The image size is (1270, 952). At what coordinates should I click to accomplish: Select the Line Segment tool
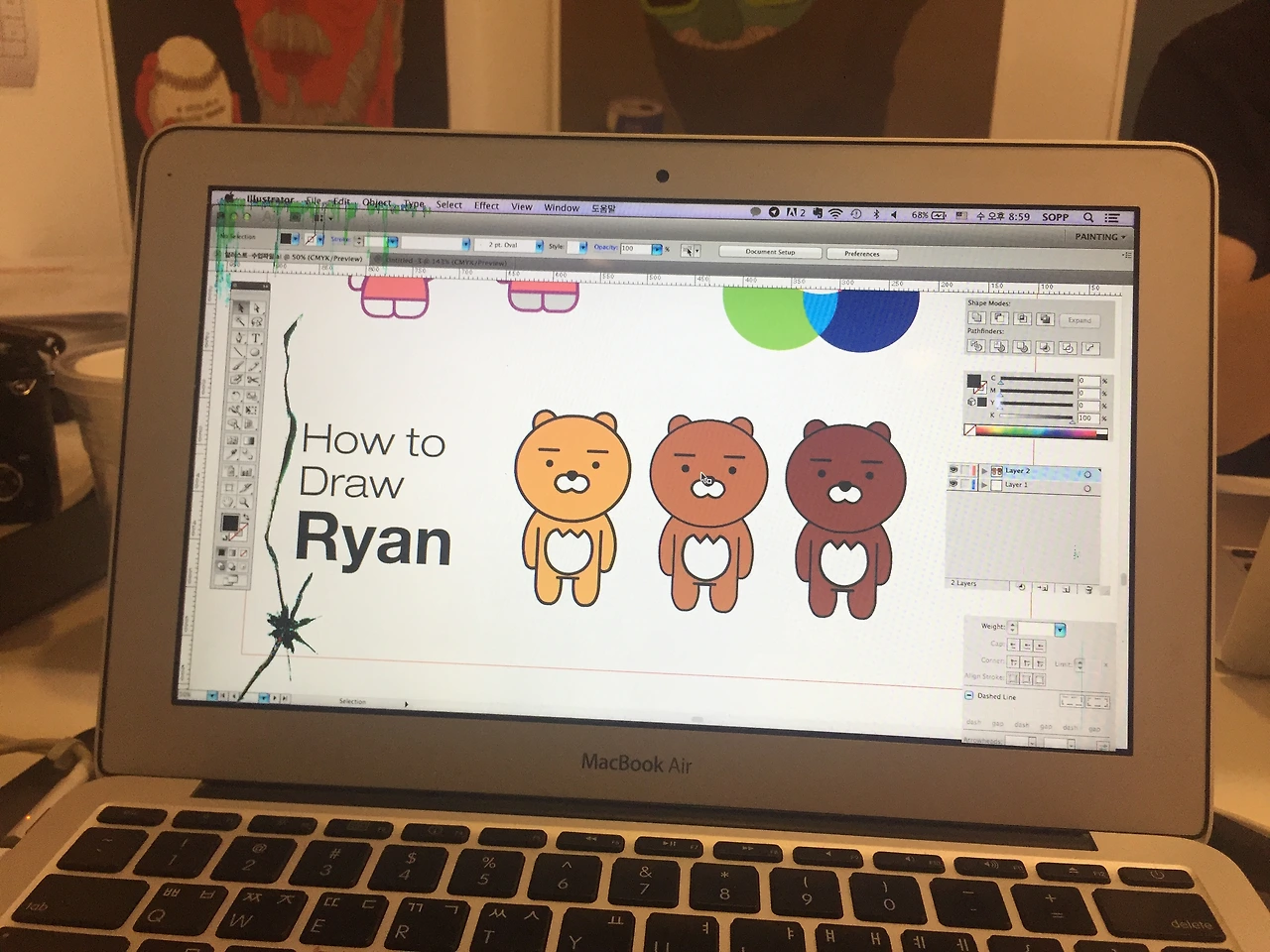[238, 352]
